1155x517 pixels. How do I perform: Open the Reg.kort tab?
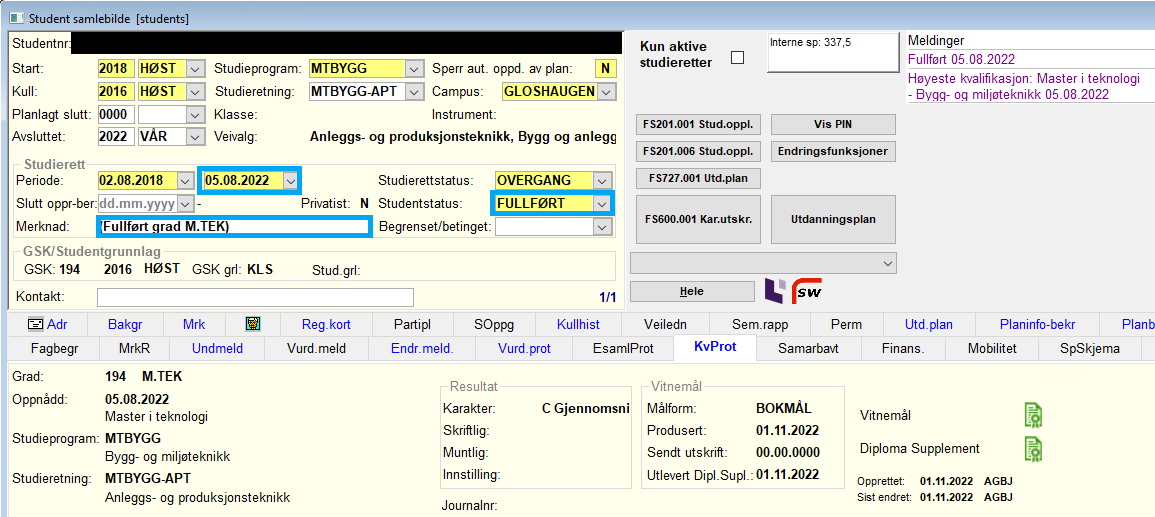[325, 324]
